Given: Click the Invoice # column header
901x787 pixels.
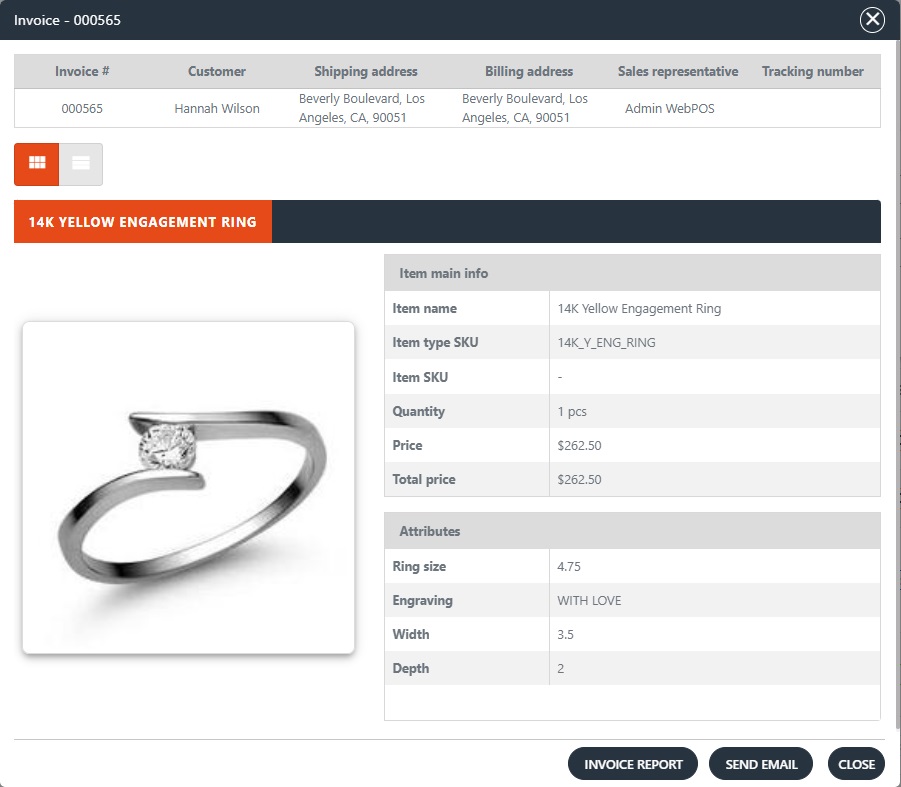Looking at the screenshot, I should [82, 72].
